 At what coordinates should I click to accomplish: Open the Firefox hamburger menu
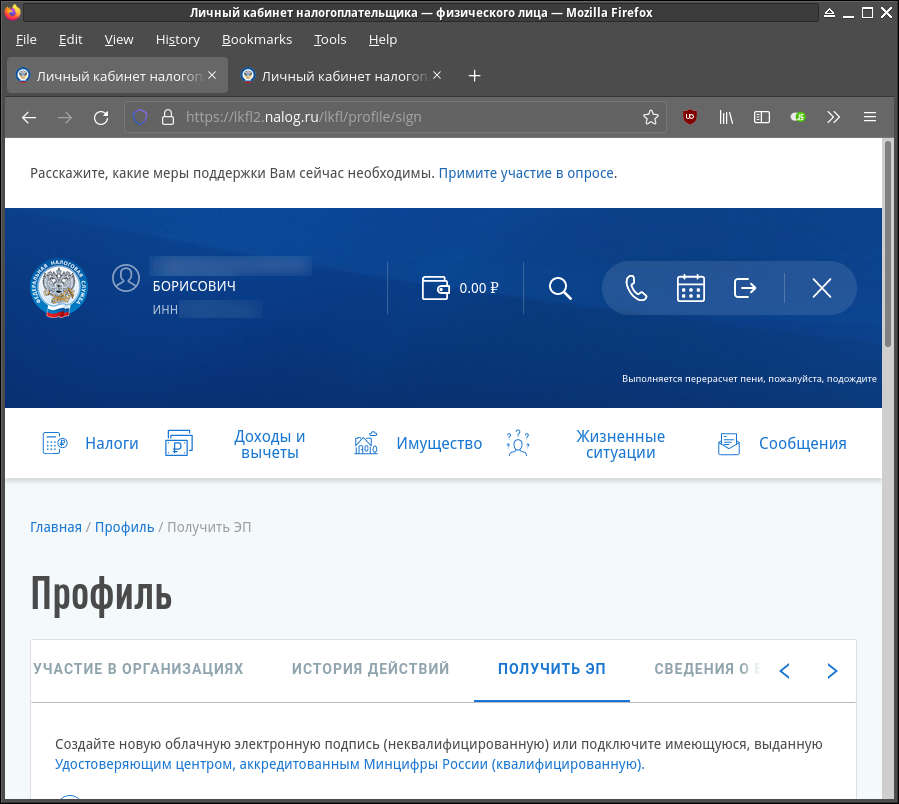(870, 118)
